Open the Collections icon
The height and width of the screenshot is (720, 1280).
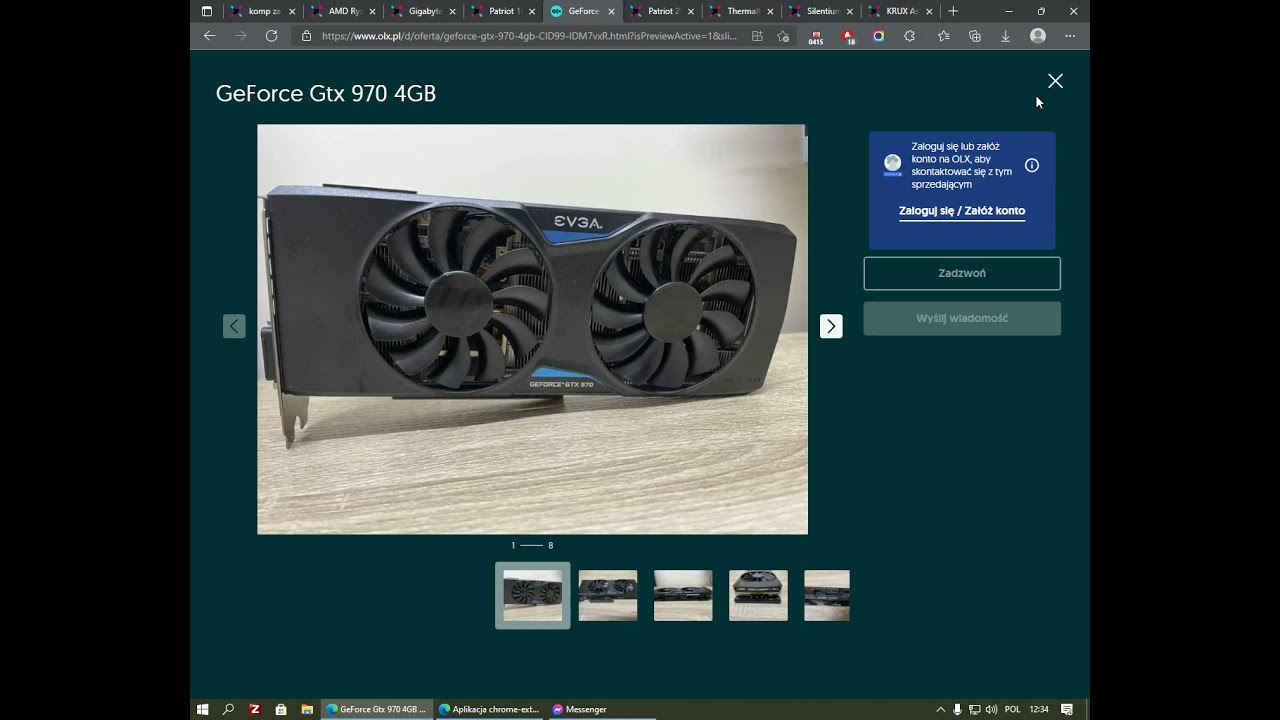[975, 36]
